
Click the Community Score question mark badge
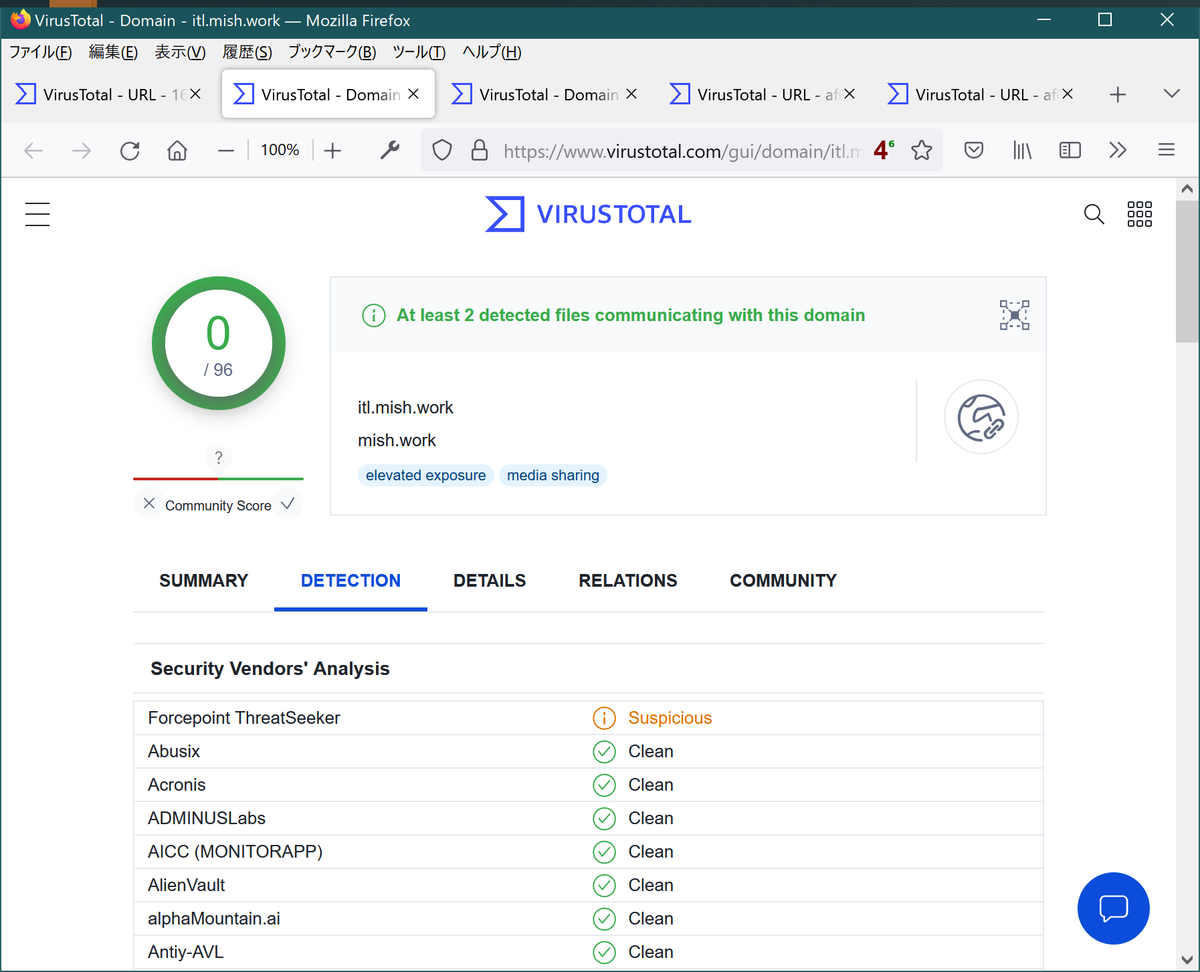pos(218,458)
